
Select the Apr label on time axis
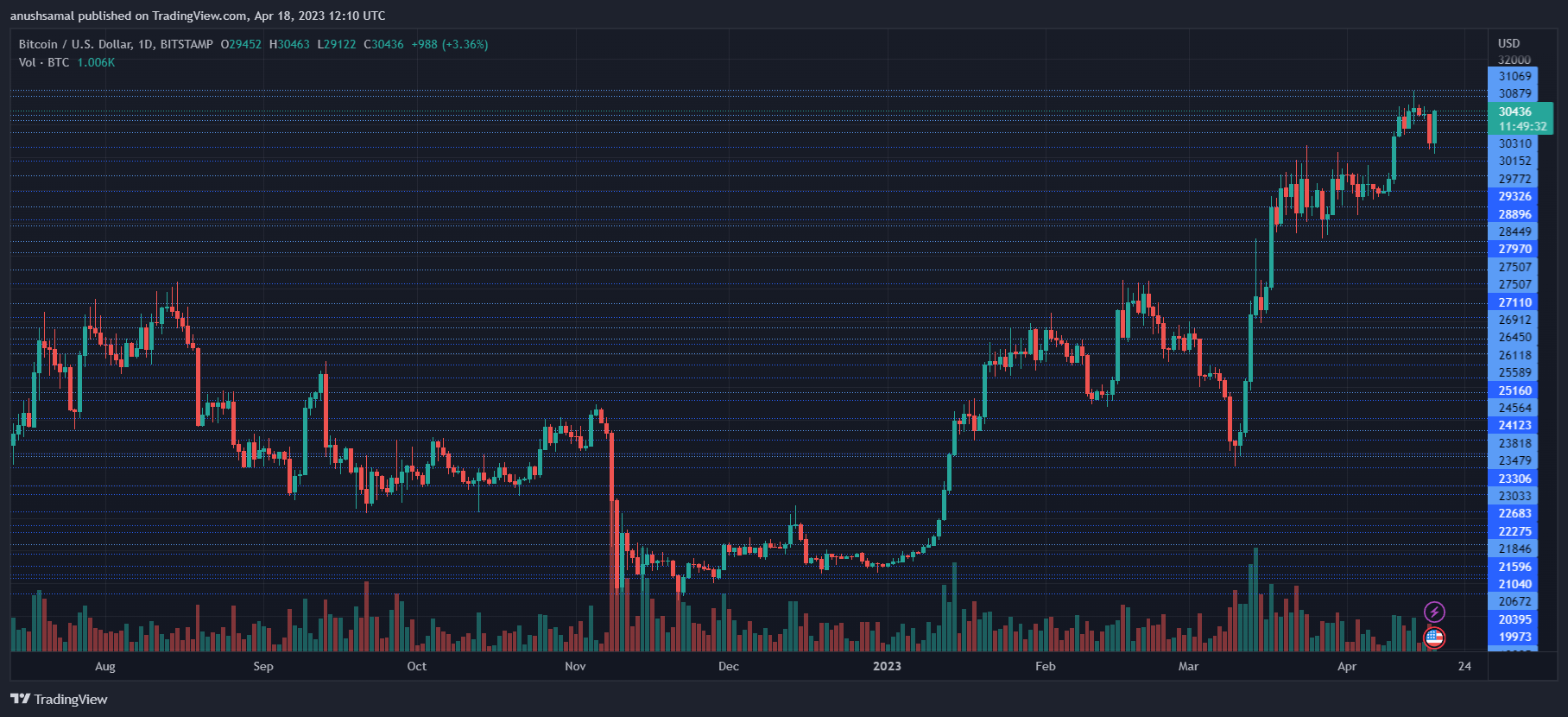tap(1347, 666)
